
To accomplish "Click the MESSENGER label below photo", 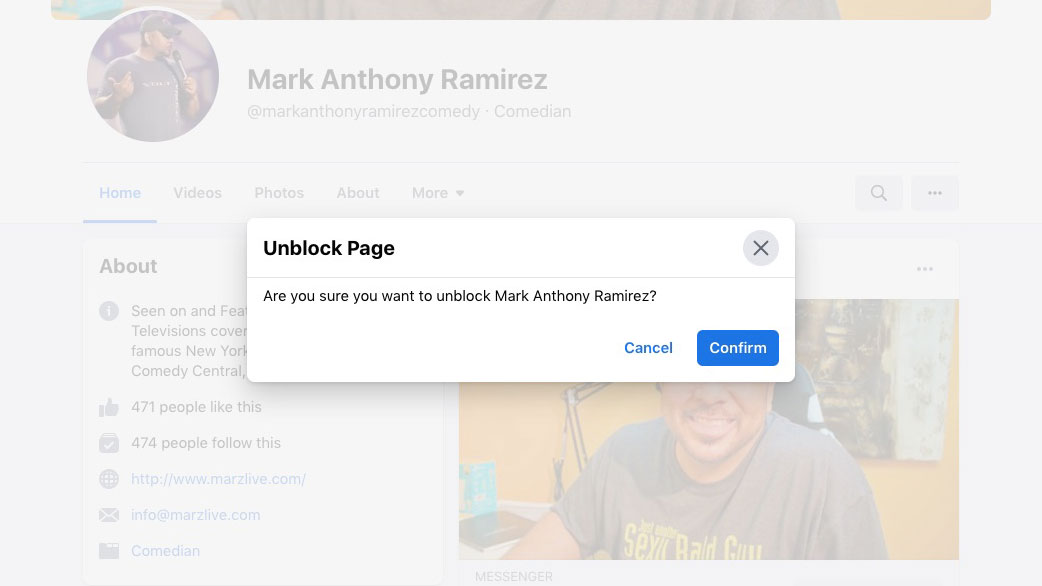I will pyautogui.click(x=514, y=576).
